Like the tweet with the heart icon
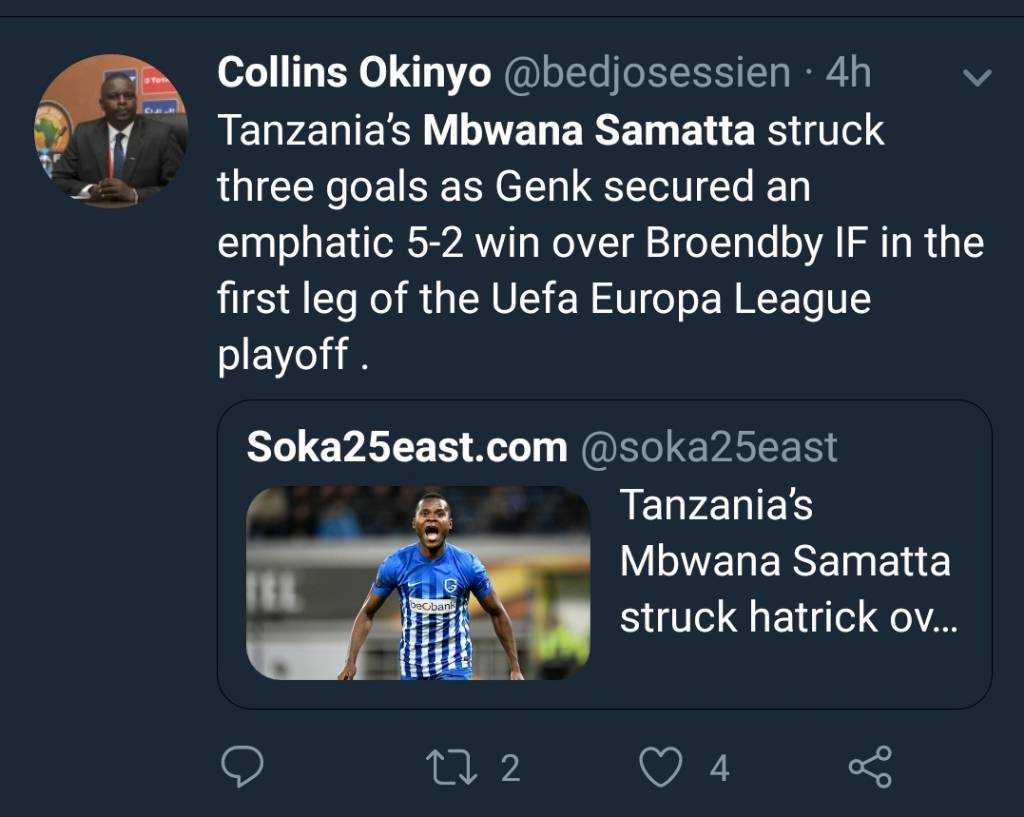 [x=661, y=767]
